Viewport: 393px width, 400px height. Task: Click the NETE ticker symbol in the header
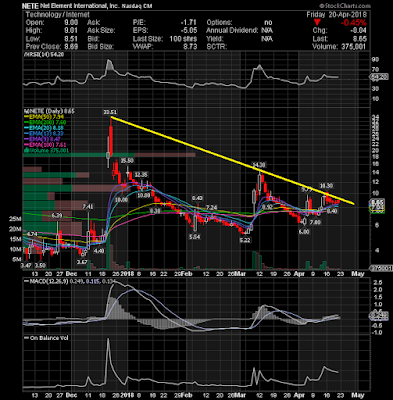[x=31, y=6]
